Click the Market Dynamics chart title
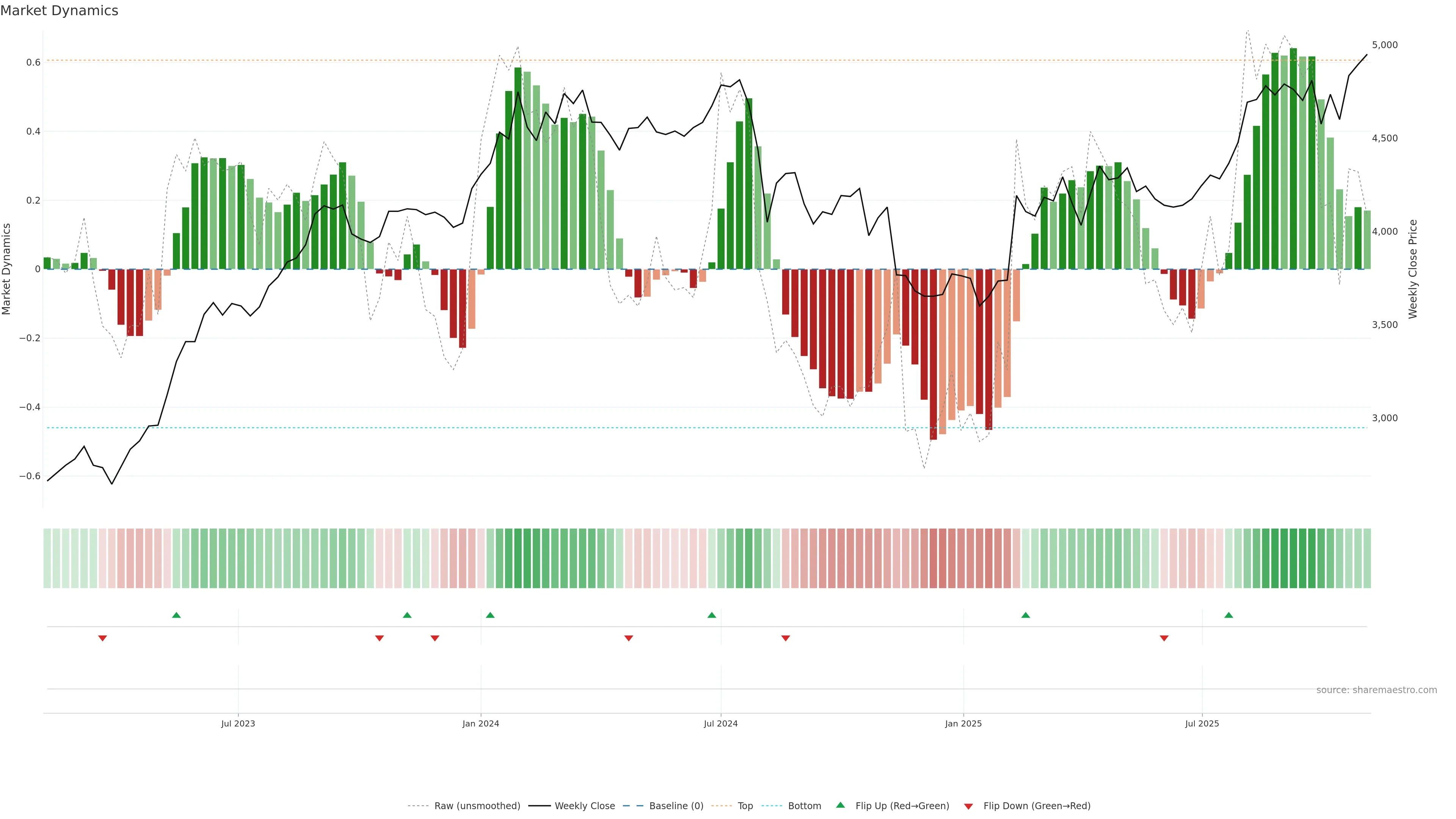Image resolution: width=1456 pixels, height=819 pixels. pyautogui.click(x=60, y=11)
